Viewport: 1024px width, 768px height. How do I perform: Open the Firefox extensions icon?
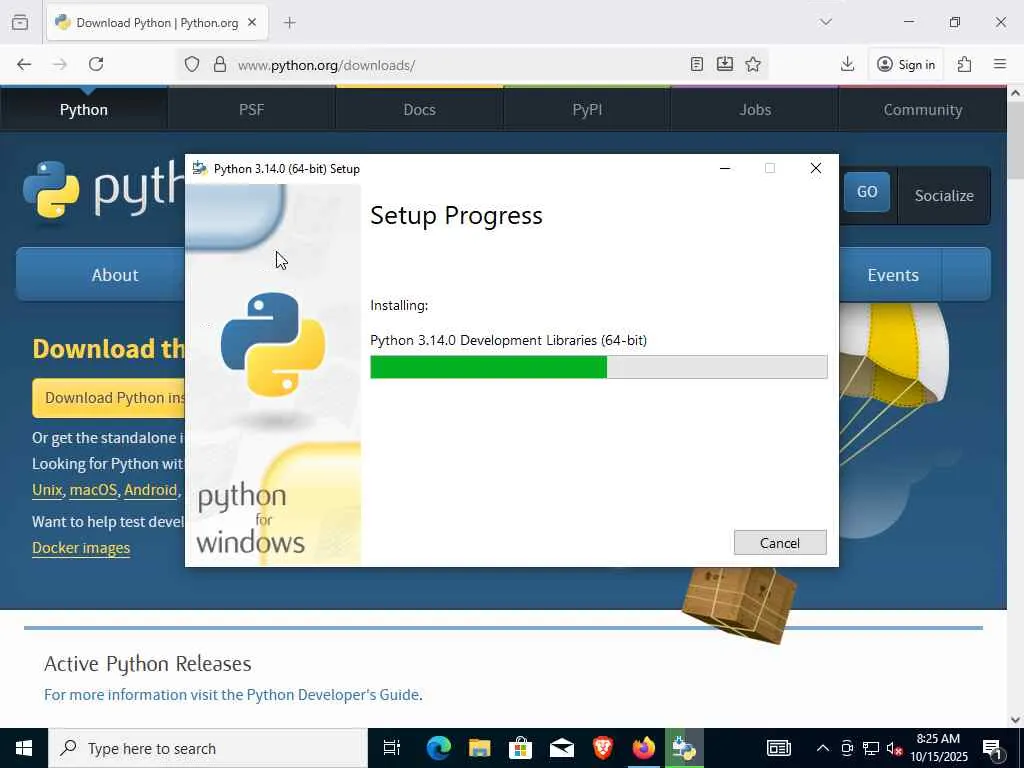point(965,64)
